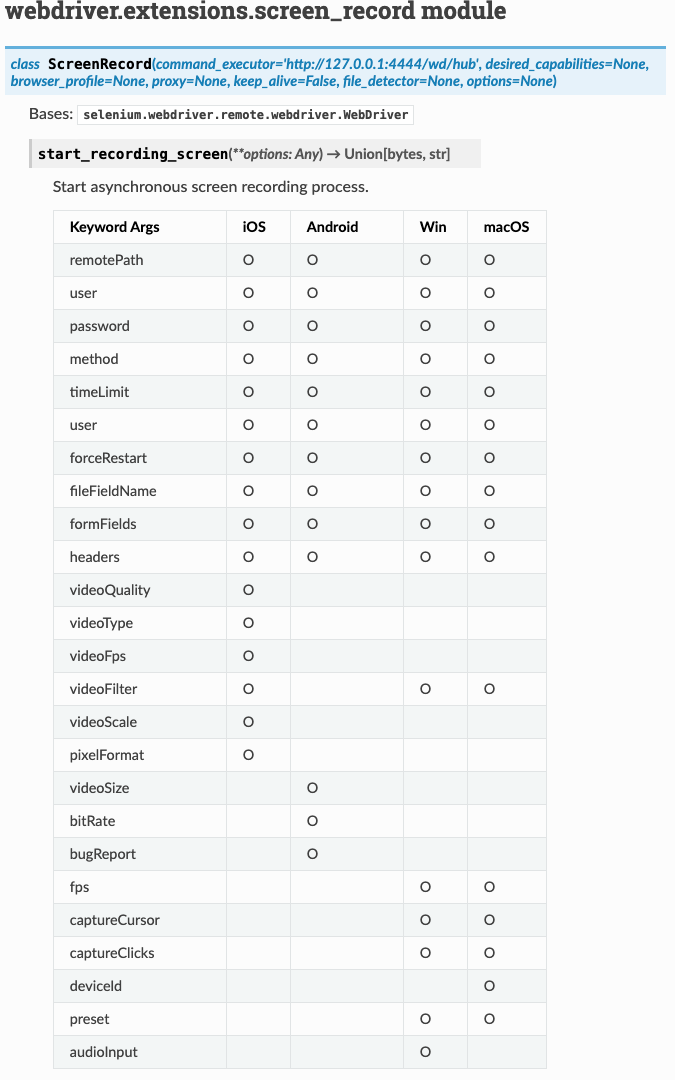675x1080 pixels.
Task: Click the macOS column header
Action: [506, 227]
